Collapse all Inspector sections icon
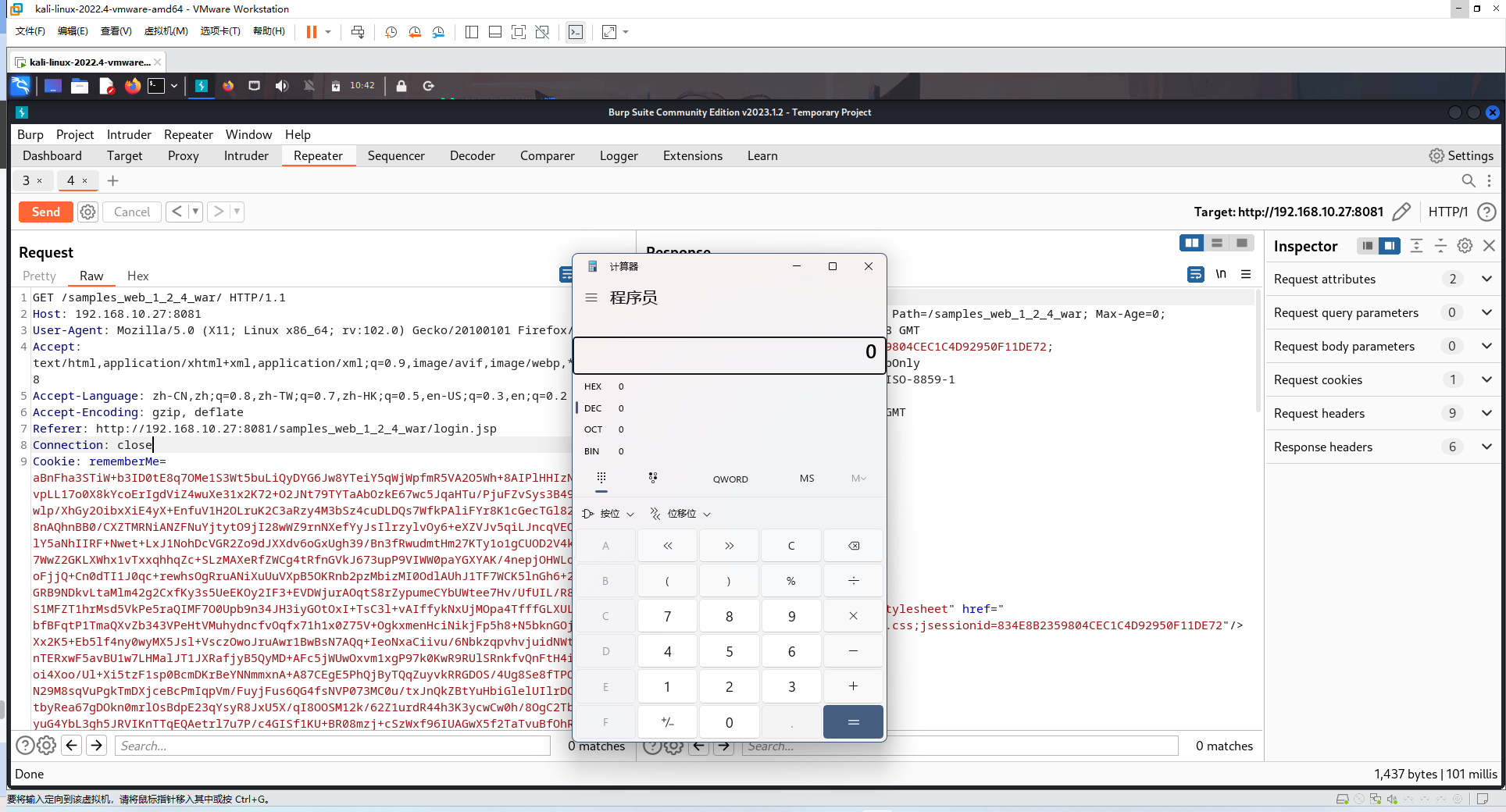This screenshot has height=812, width=1506. 1440,246
